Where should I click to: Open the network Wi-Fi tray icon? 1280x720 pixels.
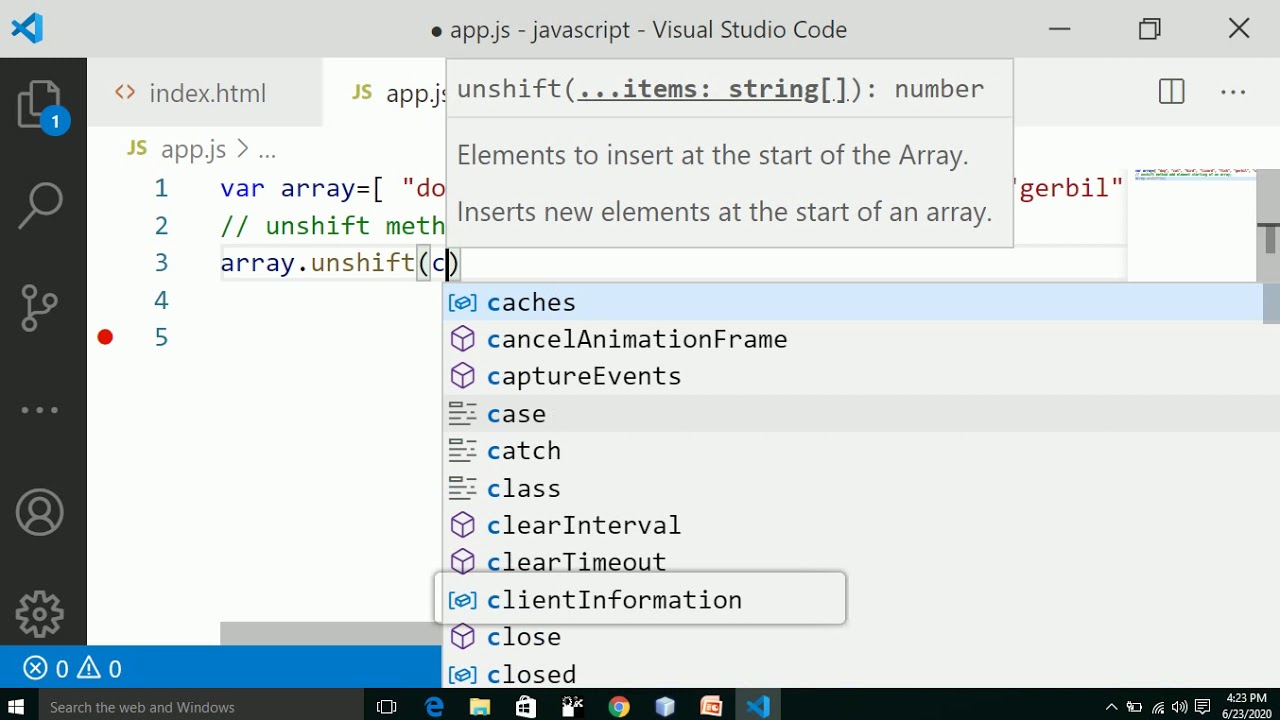click(x=1158, y=707)
